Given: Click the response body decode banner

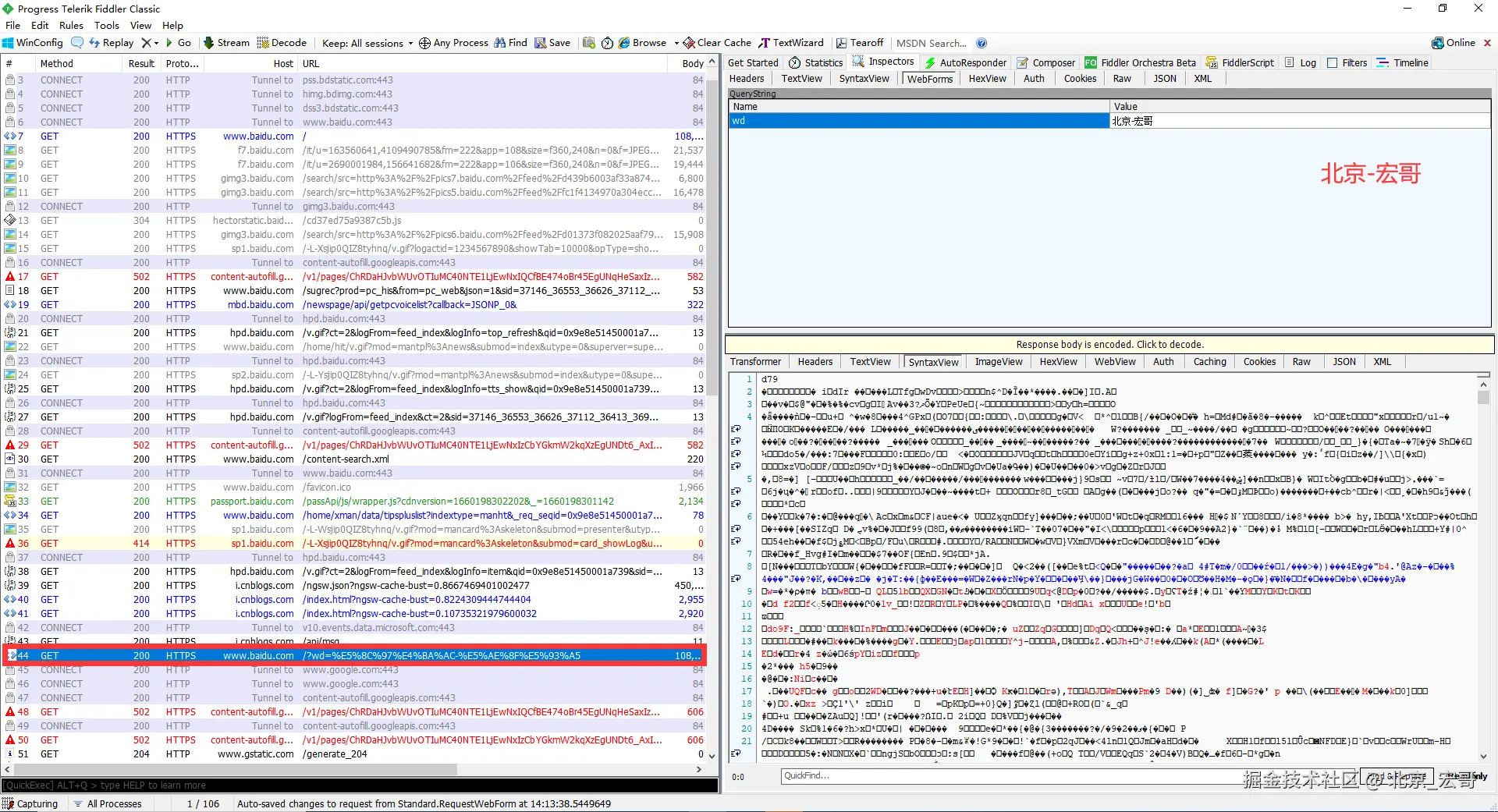Looking at the screenshot, I should (1109, 344).
